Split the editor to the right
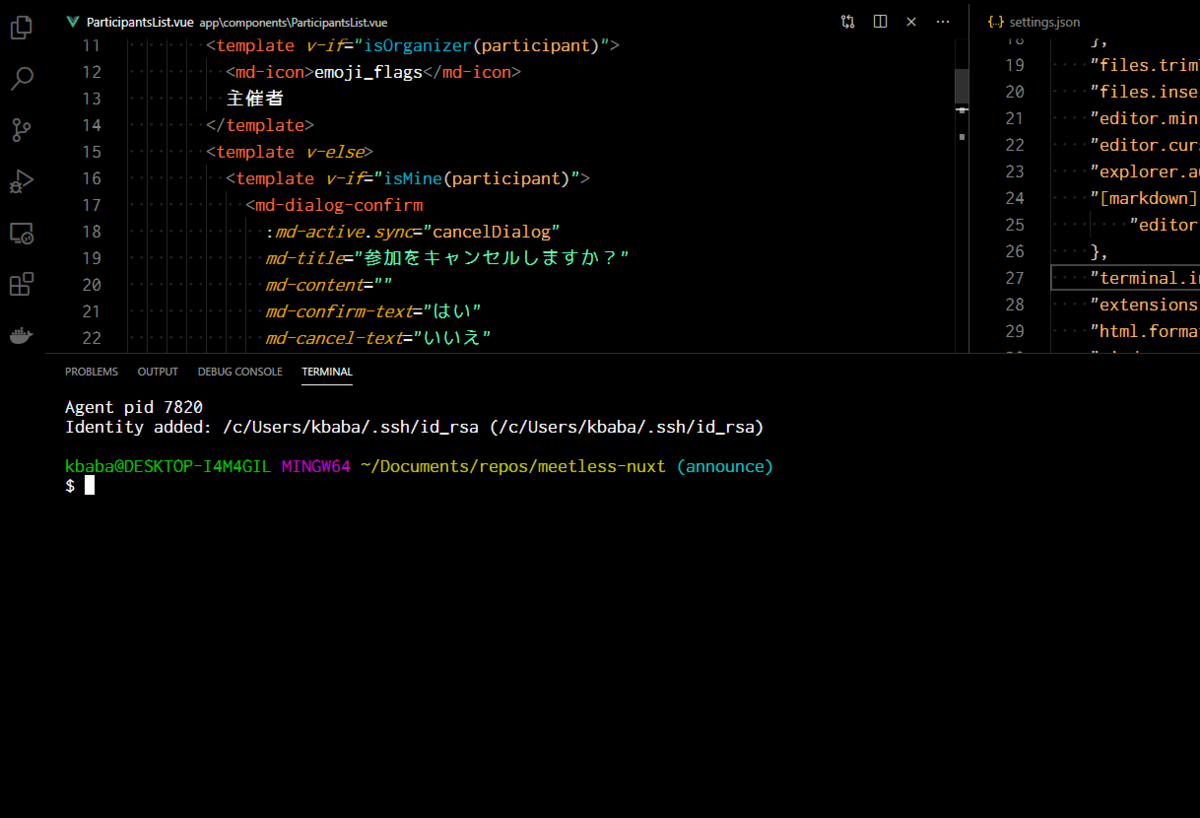Screen dimensions: 1200x818 click(880, 21)
